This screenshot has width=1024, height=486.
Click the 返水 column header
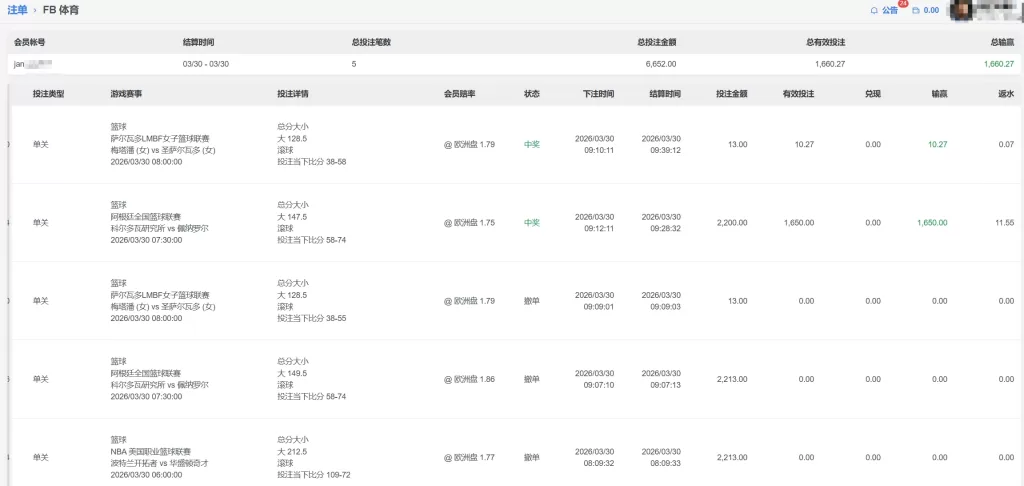[1006, 93]
